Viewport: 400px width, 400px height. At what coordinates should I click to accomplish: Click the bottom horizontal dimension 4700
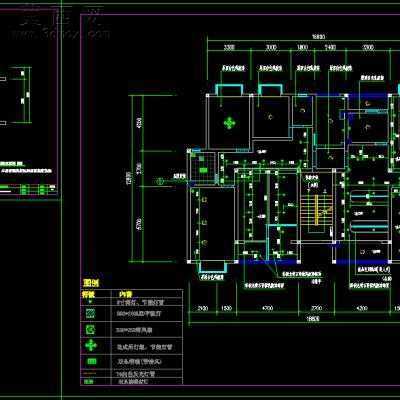[267, 308]
